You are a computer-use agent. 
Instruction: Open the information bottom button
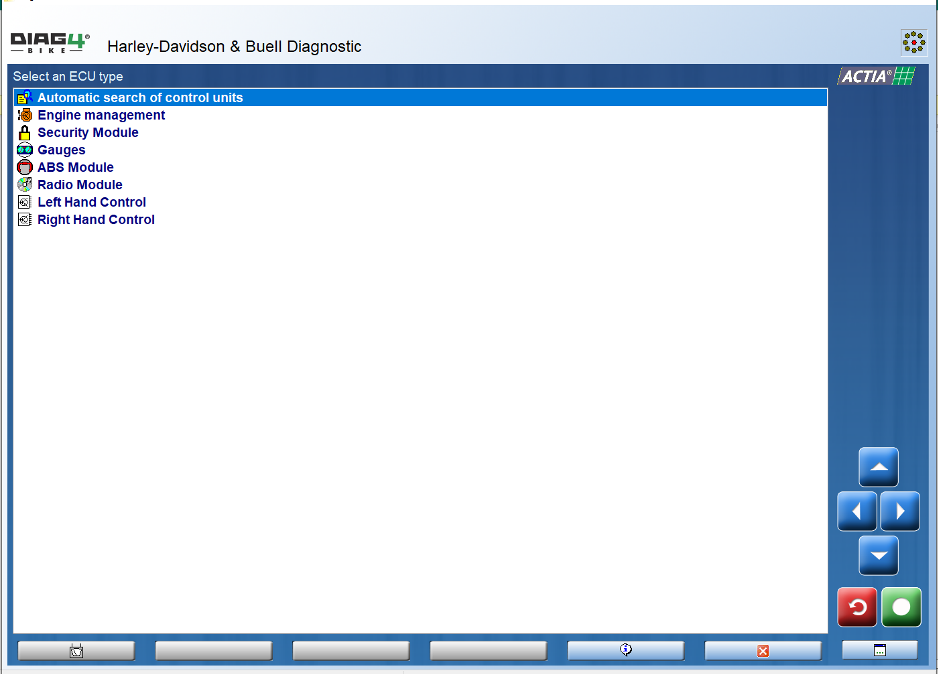(x=626, y=651)
